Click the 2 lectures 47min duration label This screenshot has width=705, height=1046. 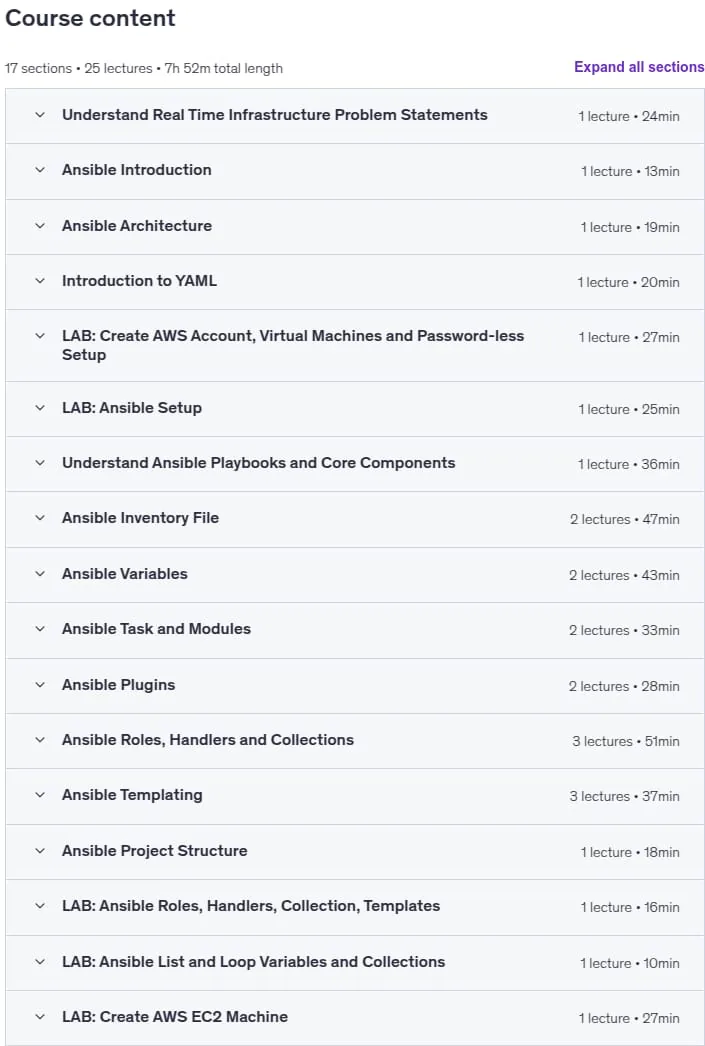tap(625, 519)
